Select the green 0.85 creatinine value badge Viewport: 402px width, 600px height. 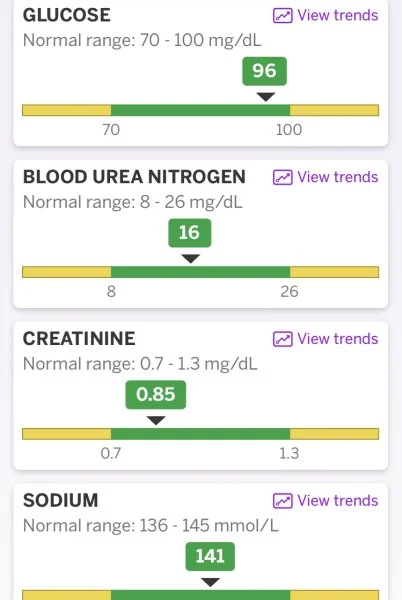coord(156,395)
